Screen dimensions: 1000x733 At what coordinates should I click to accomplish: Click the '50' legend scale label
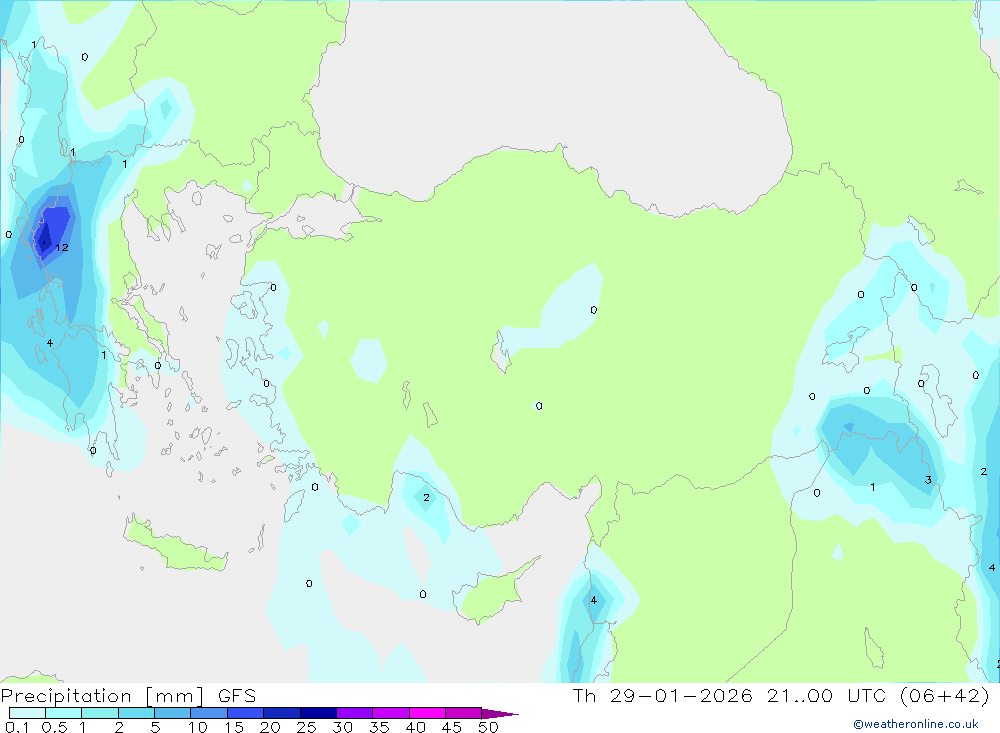click(x=488, y=727)
